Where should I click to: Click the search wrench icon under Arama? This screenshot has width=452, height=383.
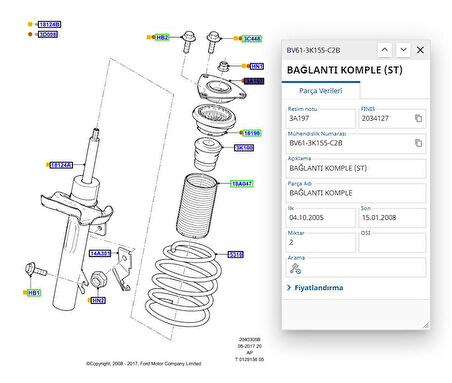[x=295, y=268]
